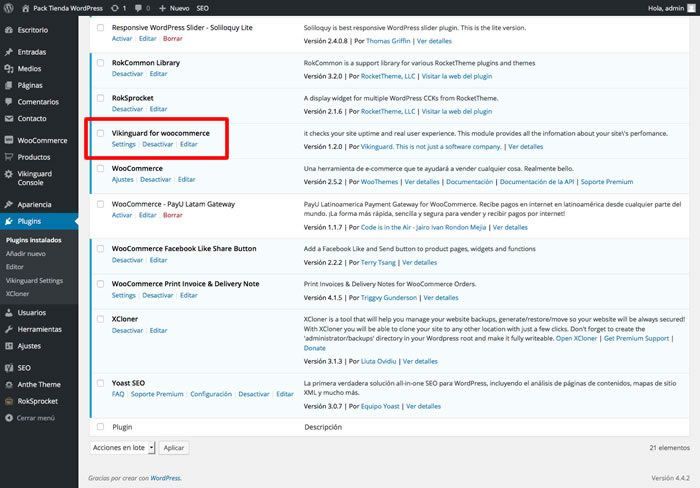Check the Responsive WordPress Slider plugin checkbox
The height and width of the screenshot is (488, 700).
click(x=100, y=28)
